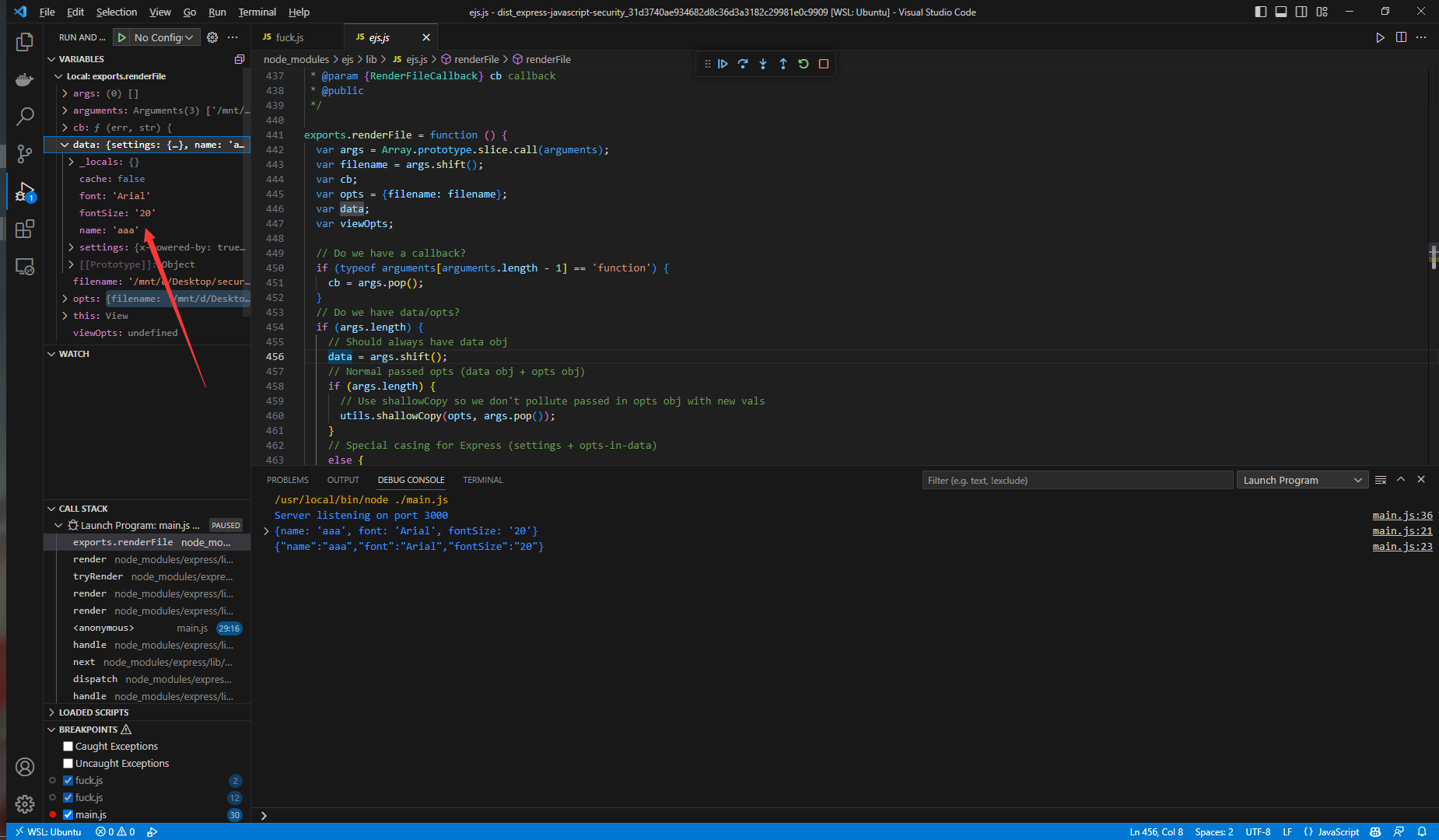The image size is (1439, 840).
Task: Maximize the bottom panel size
Action: coord(1401,480)
